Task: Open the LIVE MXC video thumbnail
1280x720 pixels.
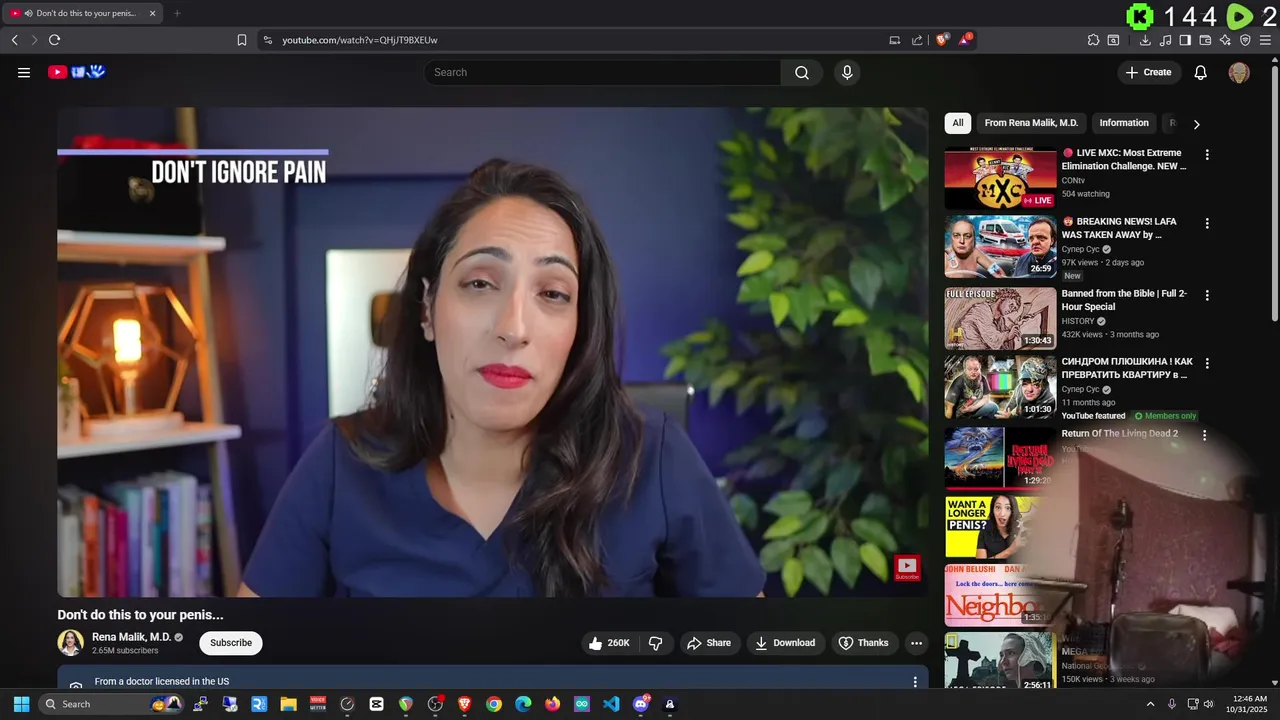Action: tap(1000, 178)
